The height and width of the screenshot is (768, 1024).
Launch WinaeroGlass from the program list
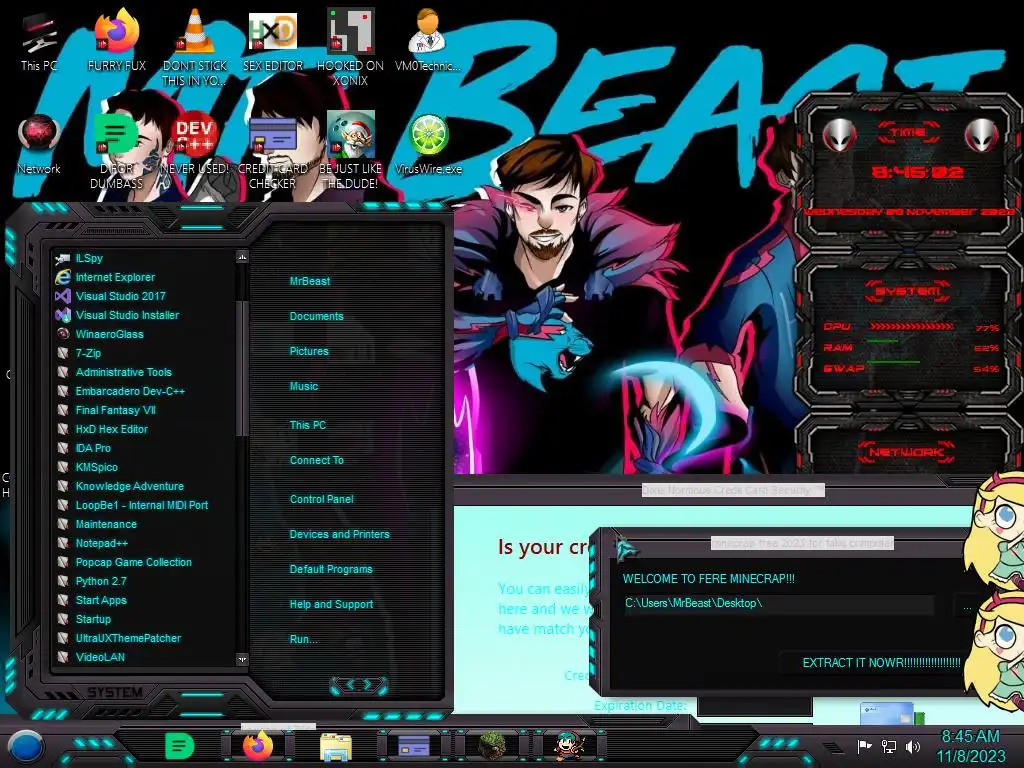coord(109,334)
